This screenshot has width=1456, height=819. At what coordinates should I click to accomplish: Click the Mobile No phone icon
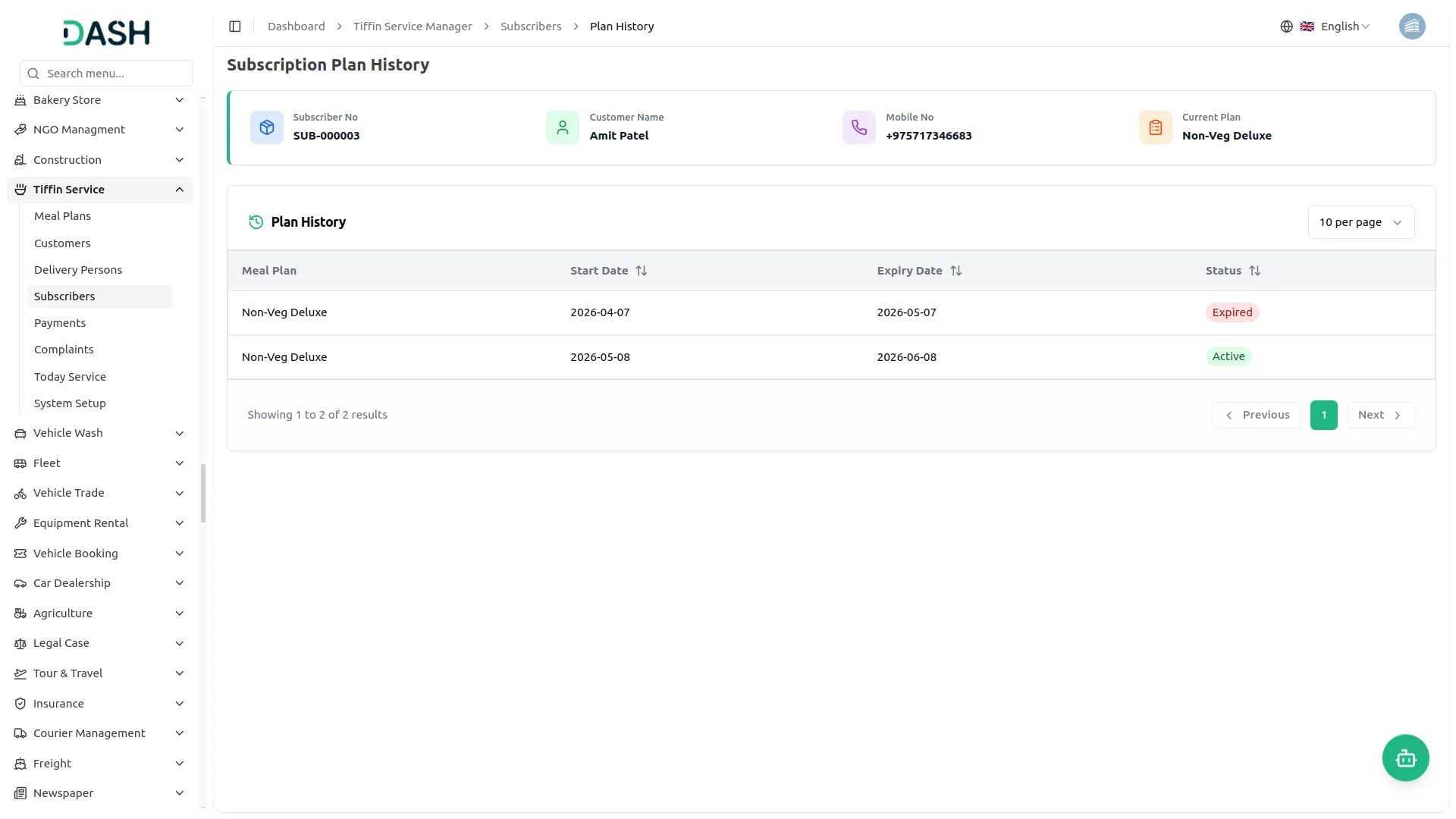858,127
